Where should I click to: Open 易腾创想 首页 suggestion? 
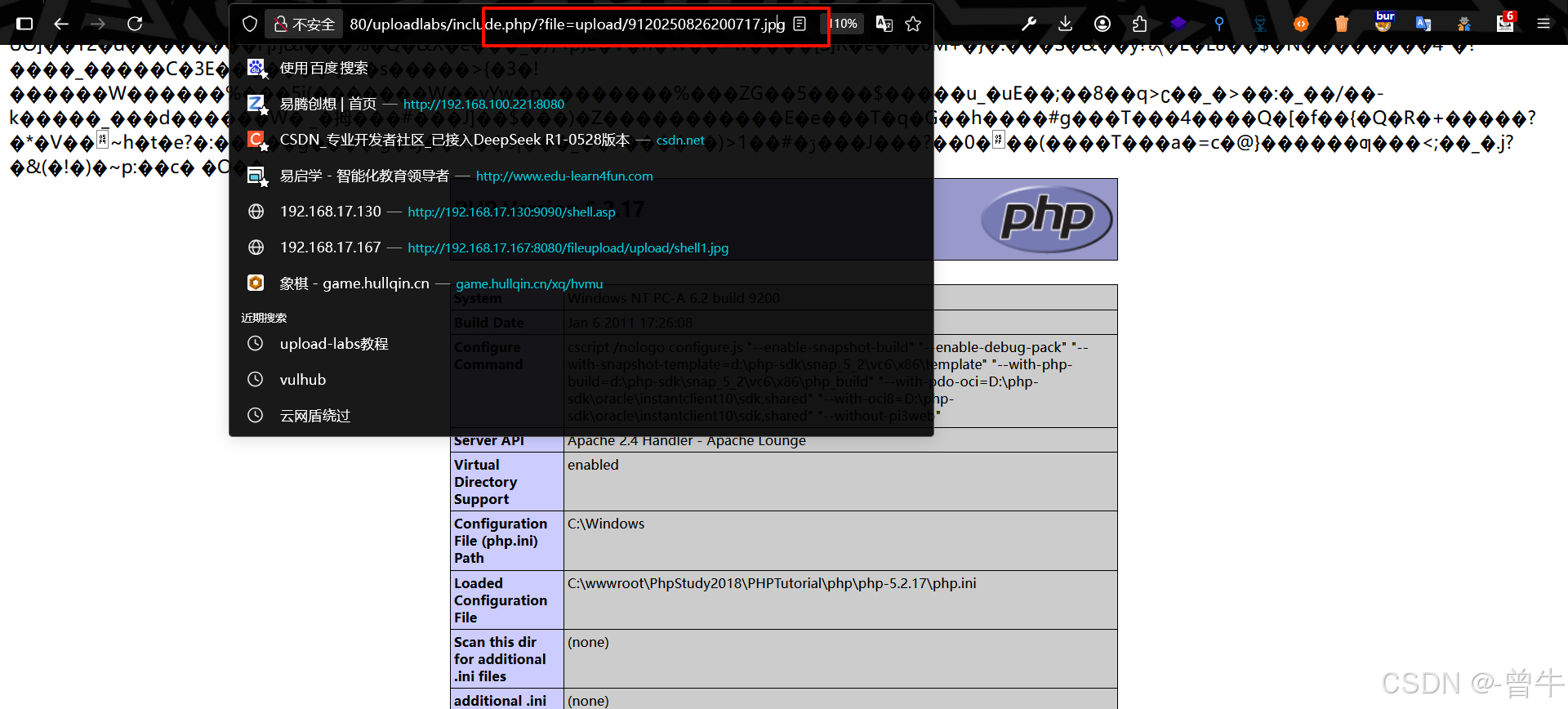point(581,104)
